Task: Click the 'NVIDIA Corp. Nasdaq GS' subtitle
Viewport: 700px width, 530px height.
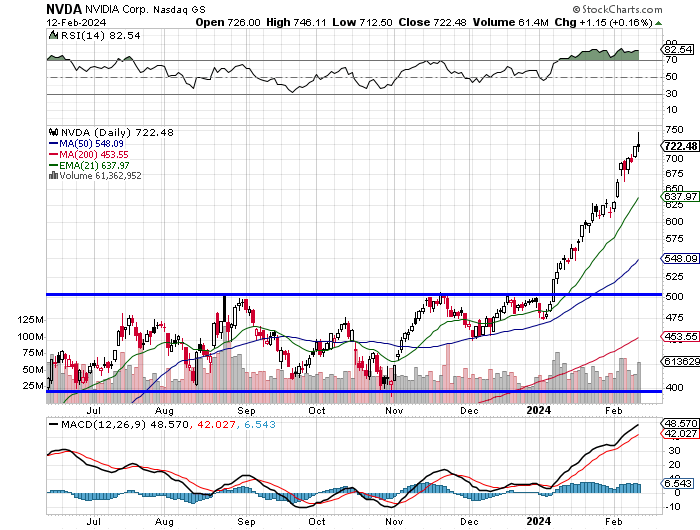Action: (x=145, y=9)
